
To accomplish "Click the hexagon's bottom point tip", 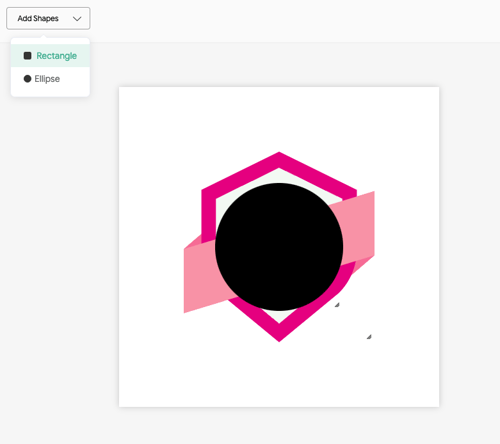I will tap(279, 336).
